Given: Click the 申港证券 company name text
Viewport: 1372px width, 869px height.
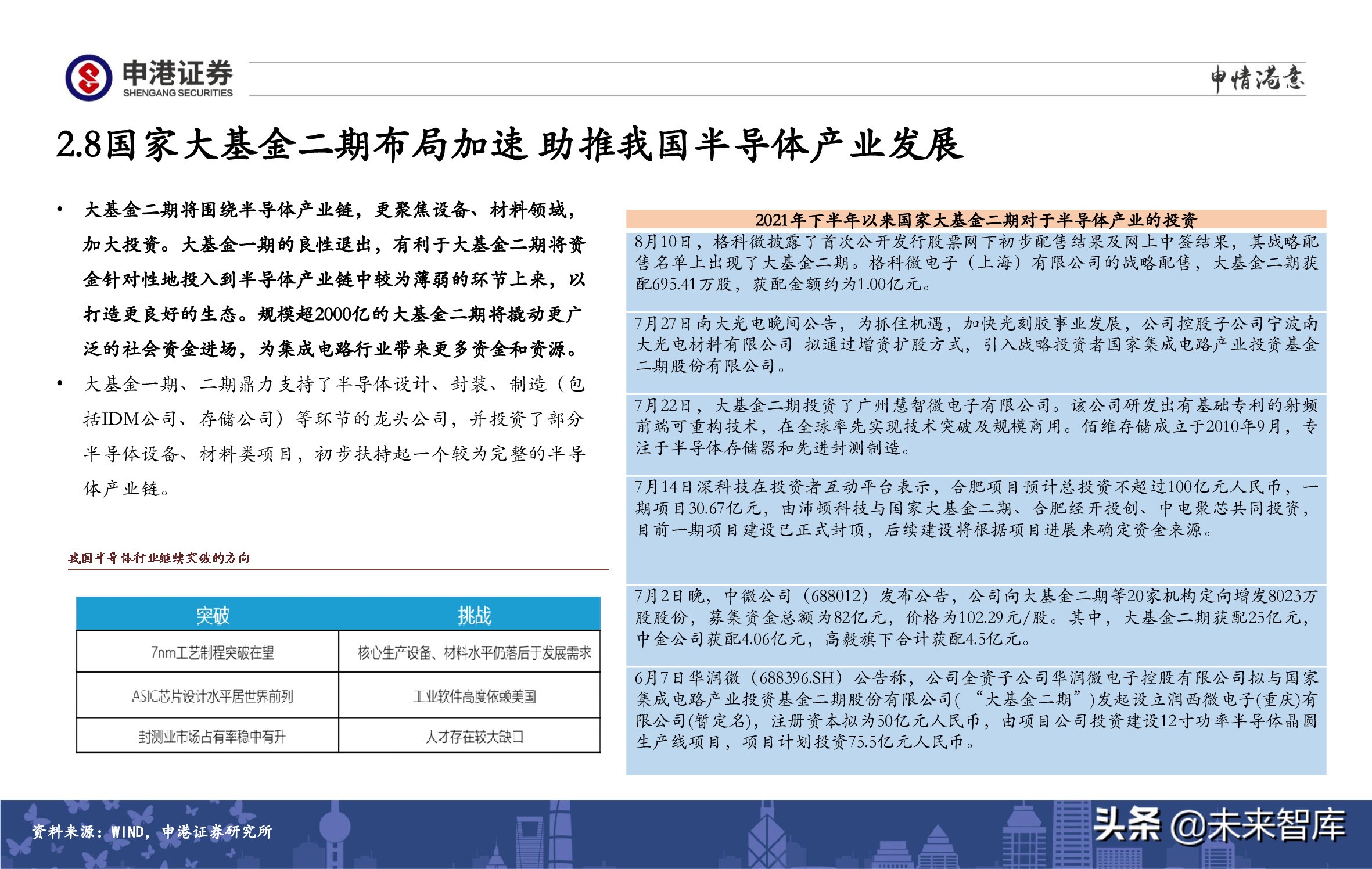Looking at the screenshot, I should point(177,73).
